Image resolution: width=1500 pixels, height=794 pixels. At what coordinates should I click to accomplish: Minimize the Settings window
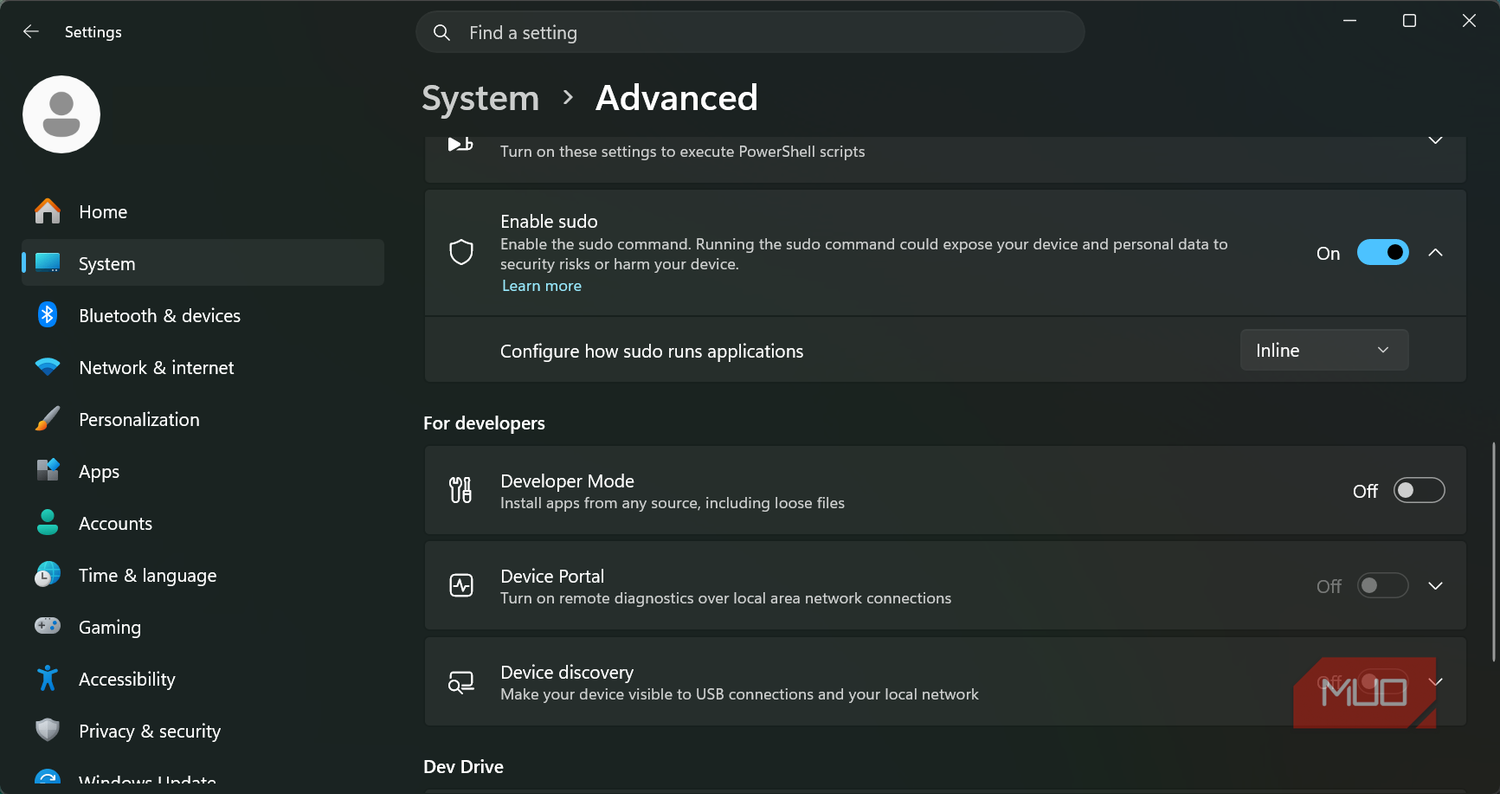pos(1349,21)
